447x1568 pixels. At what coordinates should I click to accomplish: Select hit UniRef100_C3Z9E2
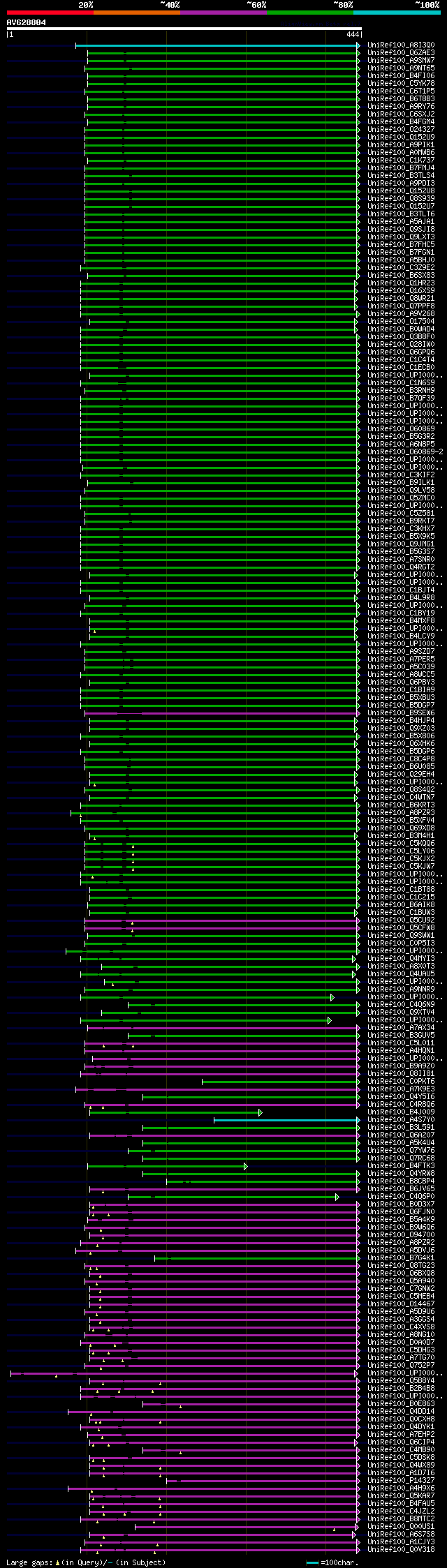[401, 268]
